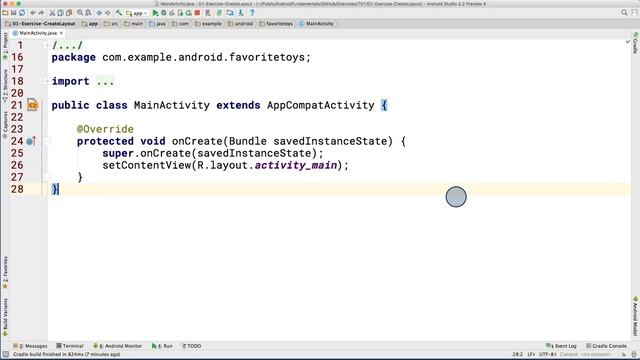
Task: Copy selection with the toolbar Copy icon
Action: click(x=60, y=13)
